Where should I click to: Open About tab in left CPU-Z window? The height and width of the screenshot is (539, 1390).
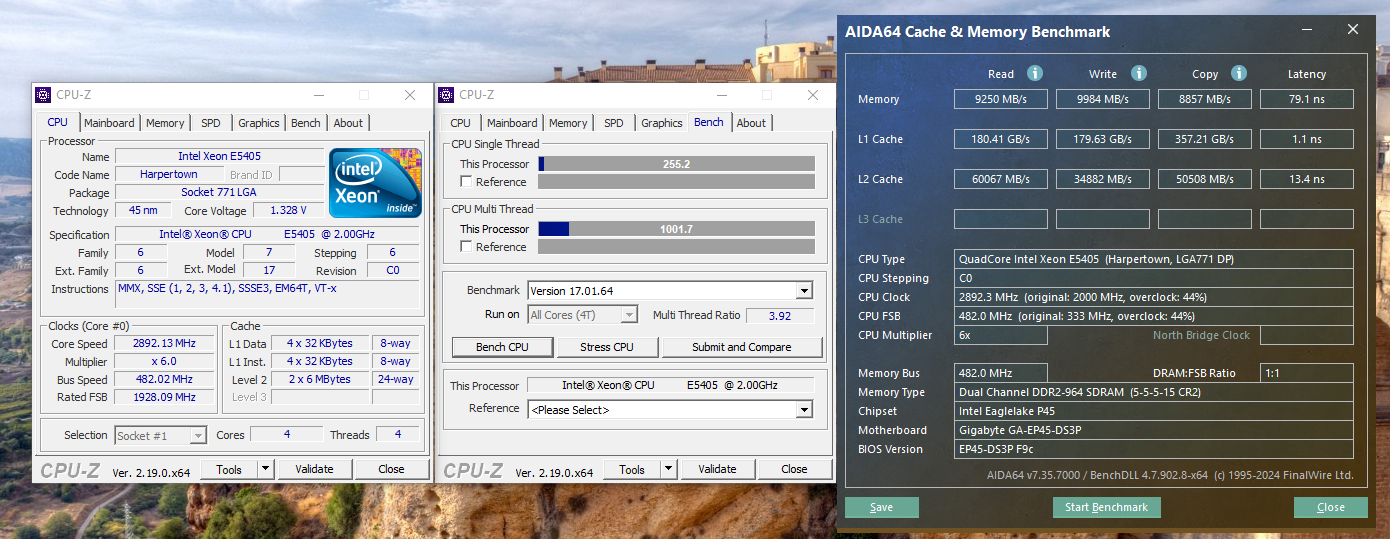348,123
